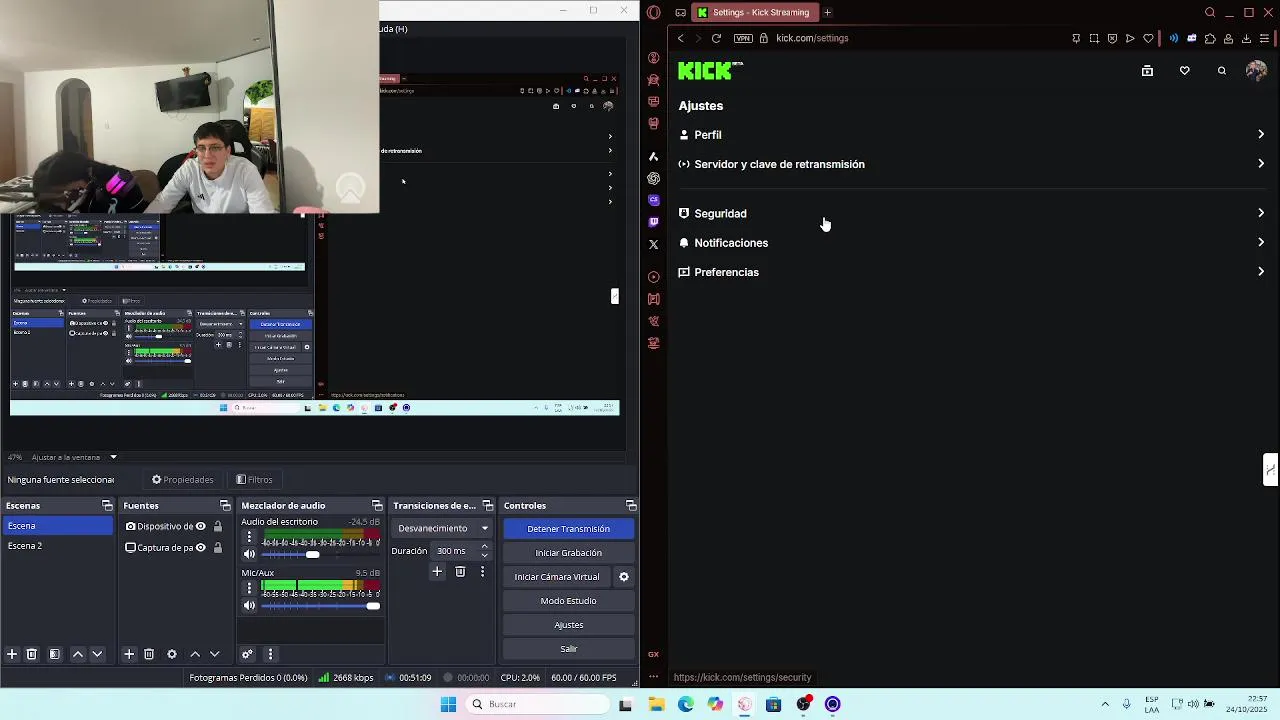The width and height of the screenshot is (1280, 720).
Task: Select Escena 2 in scenes list
Action: point(57,546)
